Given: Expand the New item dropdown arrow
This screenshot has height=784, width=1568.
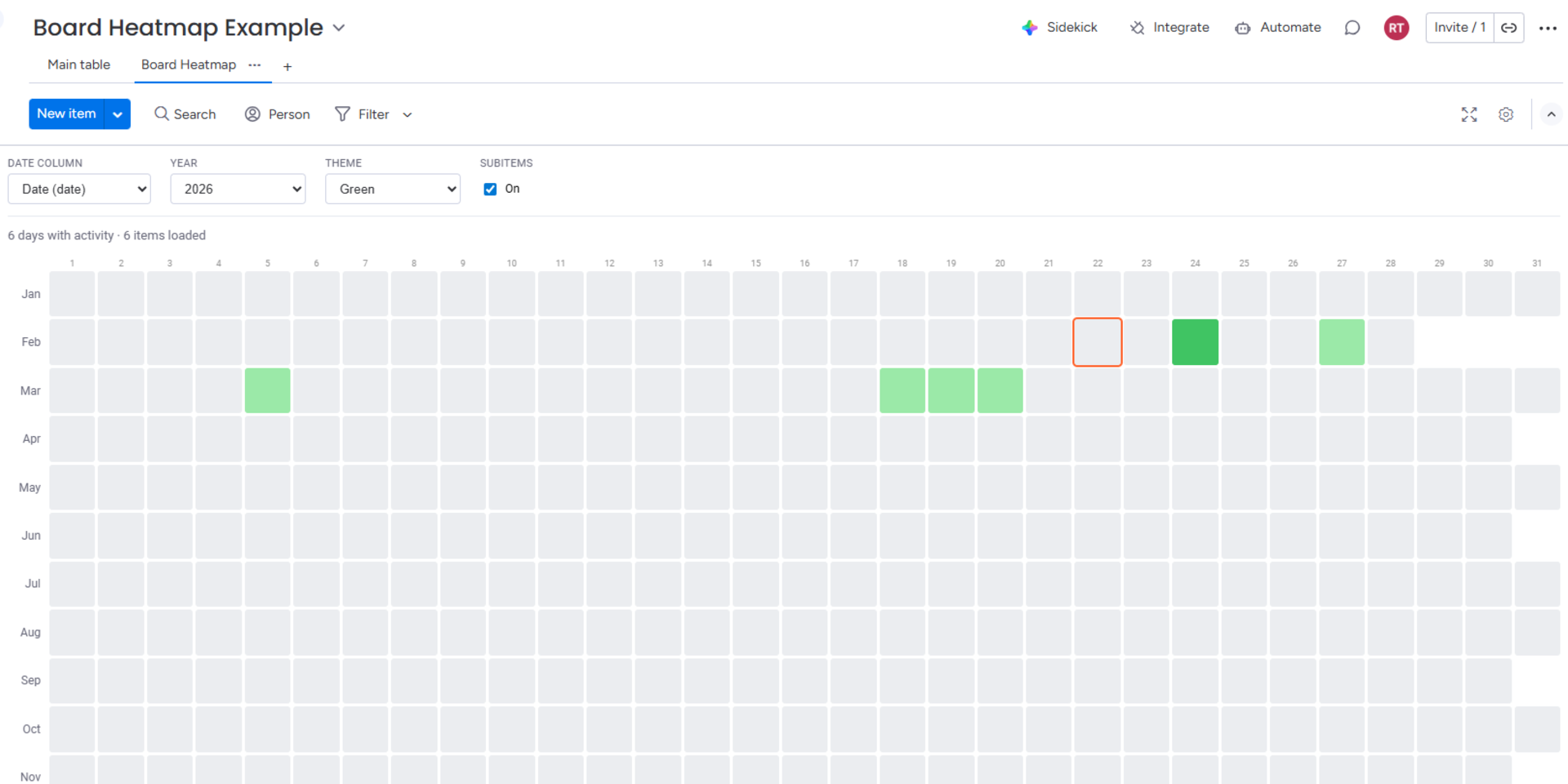Looking at the screenshot, I should [x=118, y=114].
